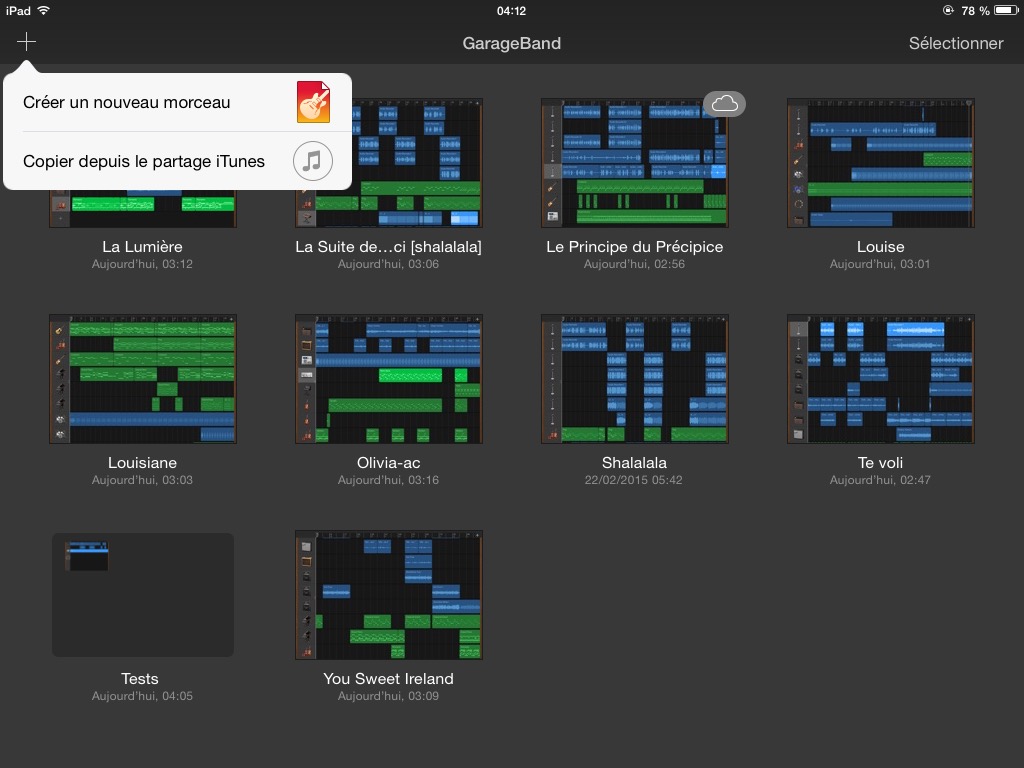Tap the GarageBand title in the navigation bar
The height and width of the screenshot is (768, 1024).
click(x=512, y=43)
